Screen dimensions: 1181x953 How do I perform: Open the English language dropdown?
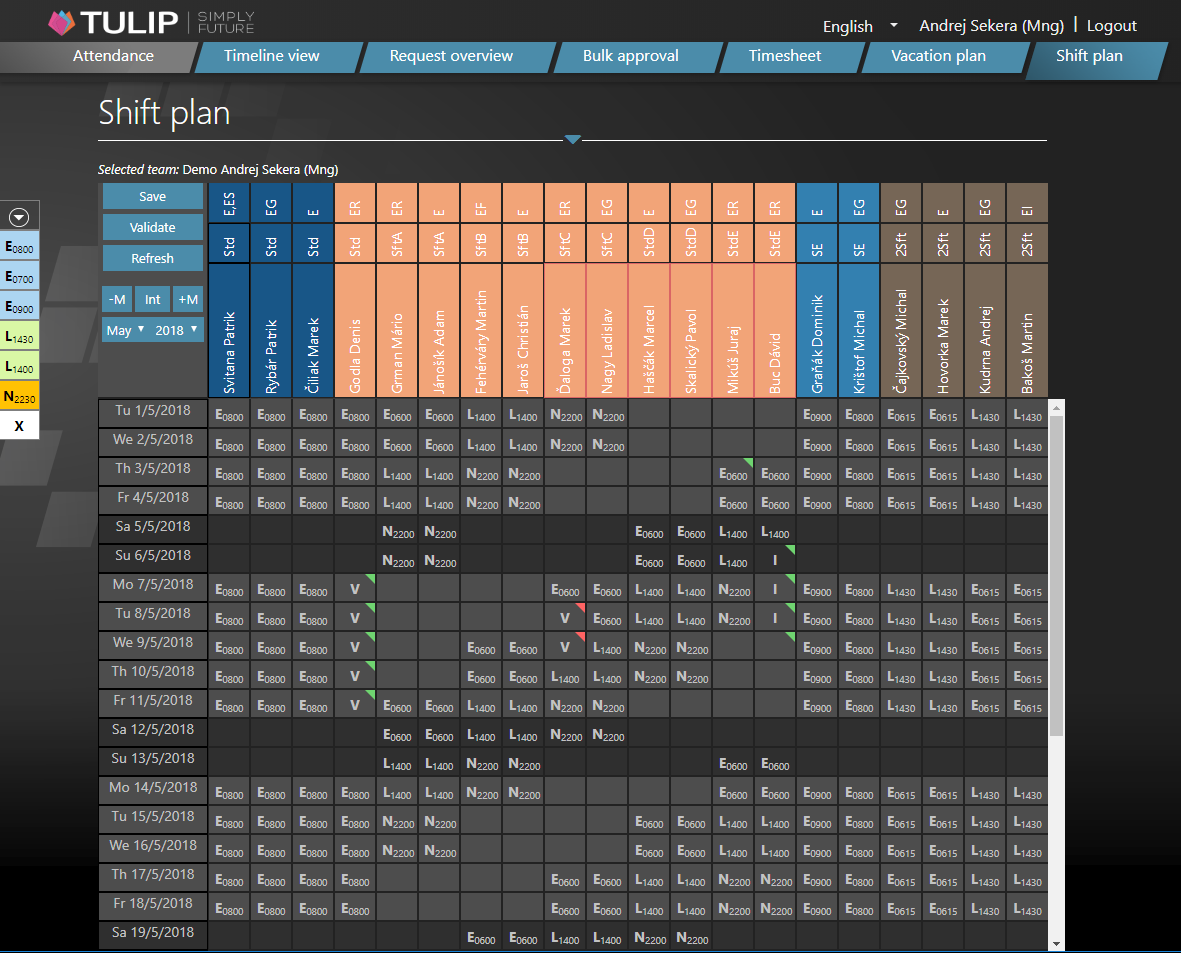point(860,26)
